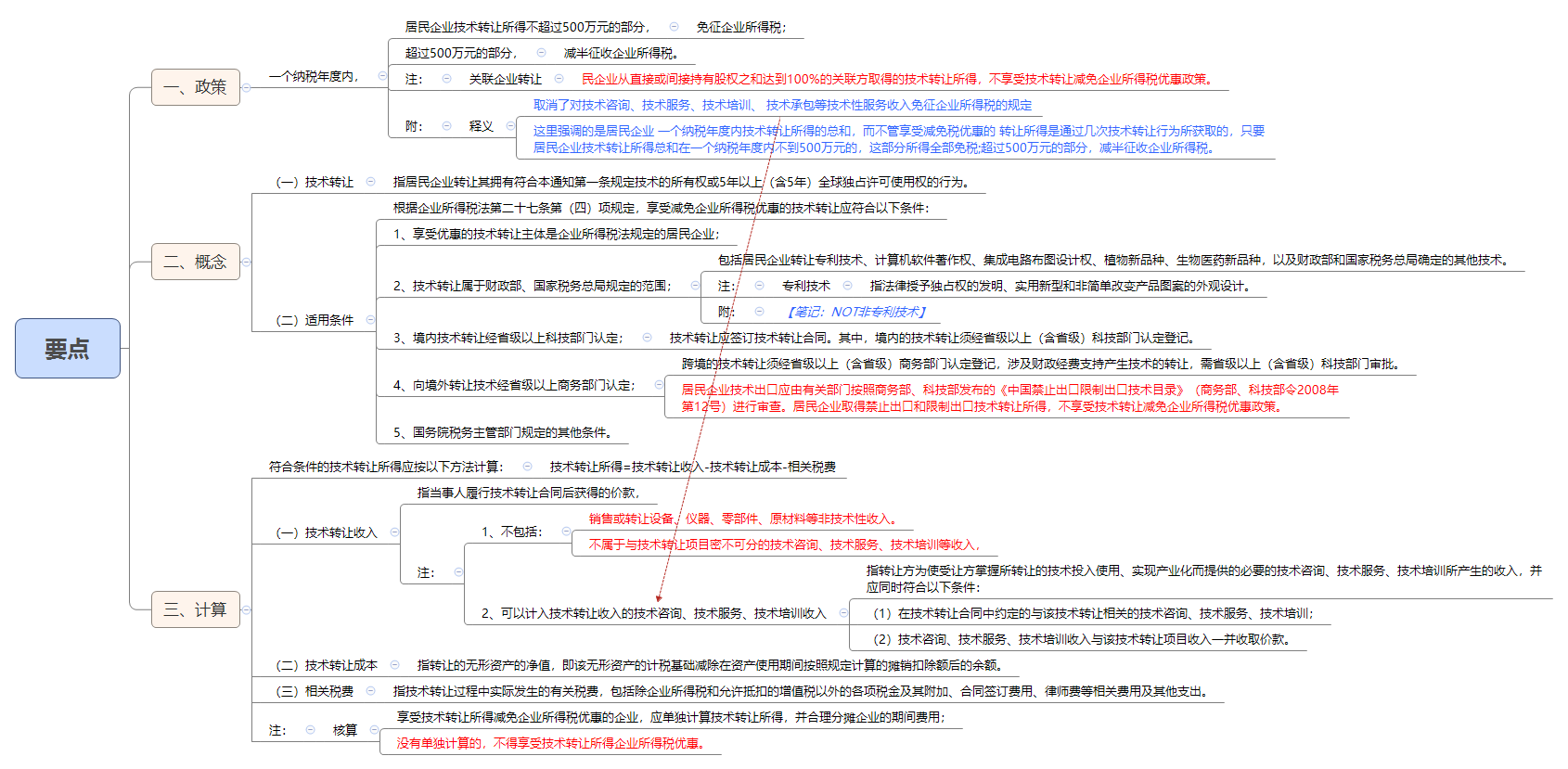Collapse the (一) 技术转让收入 subtree toggle
The image size is (1568, 769).
[394, 532]
